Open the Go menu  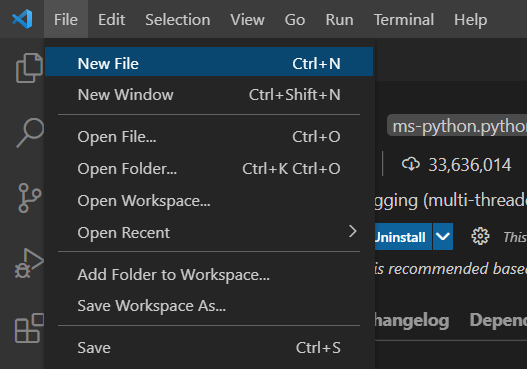click(295, 19)
